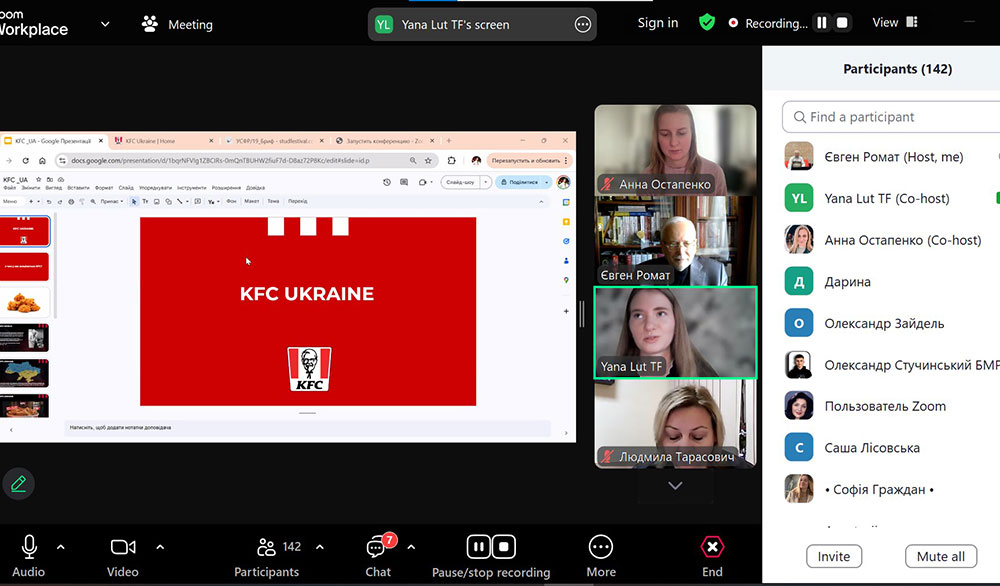1000x586 pixels.
Task: Open the Формат menu in Google Slides
Action: tap(104, 188)
